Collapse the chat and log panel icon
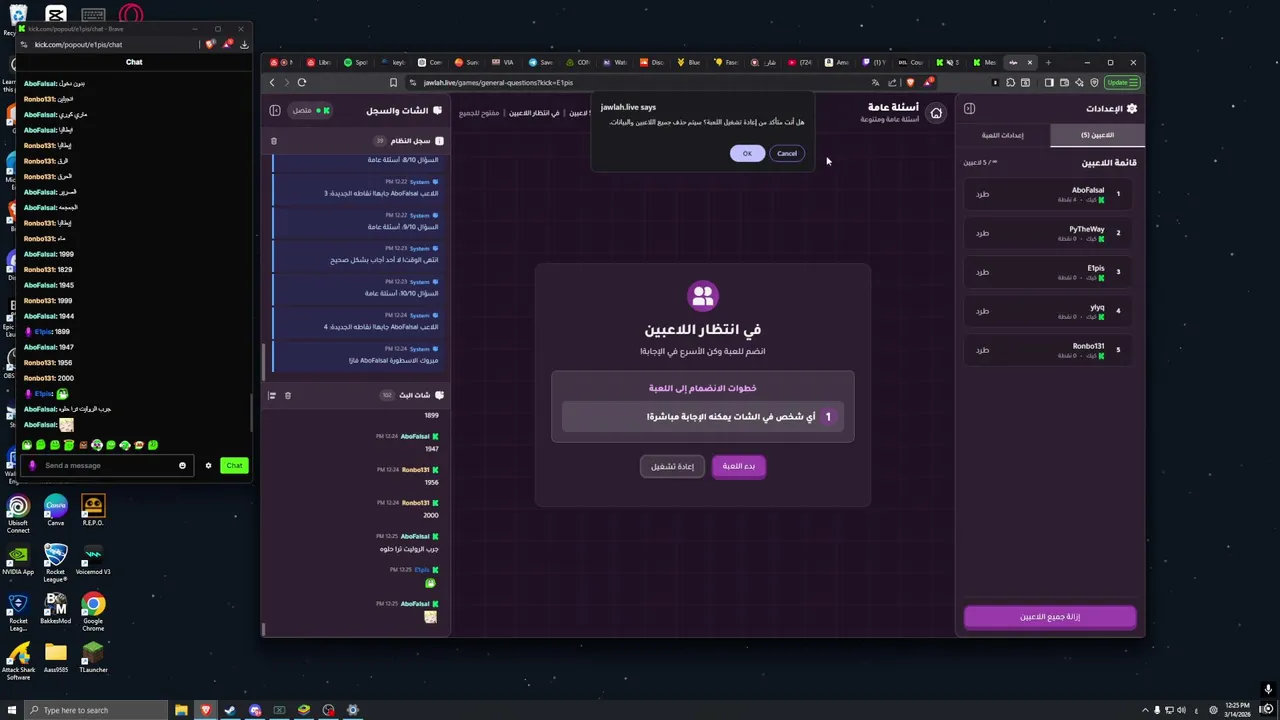 point(275,110)
